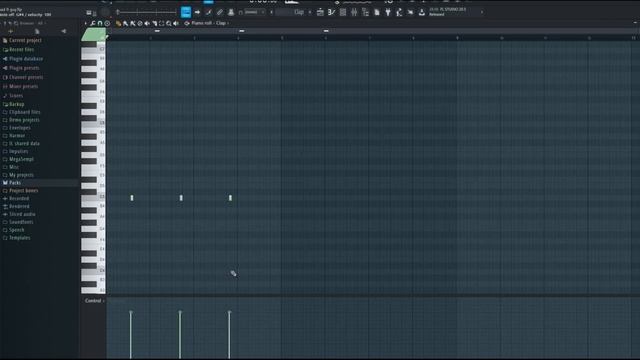The image size is (640, 360).
Task: Open the Mixer view from top toolbar
Action: (x=354, y=12)
